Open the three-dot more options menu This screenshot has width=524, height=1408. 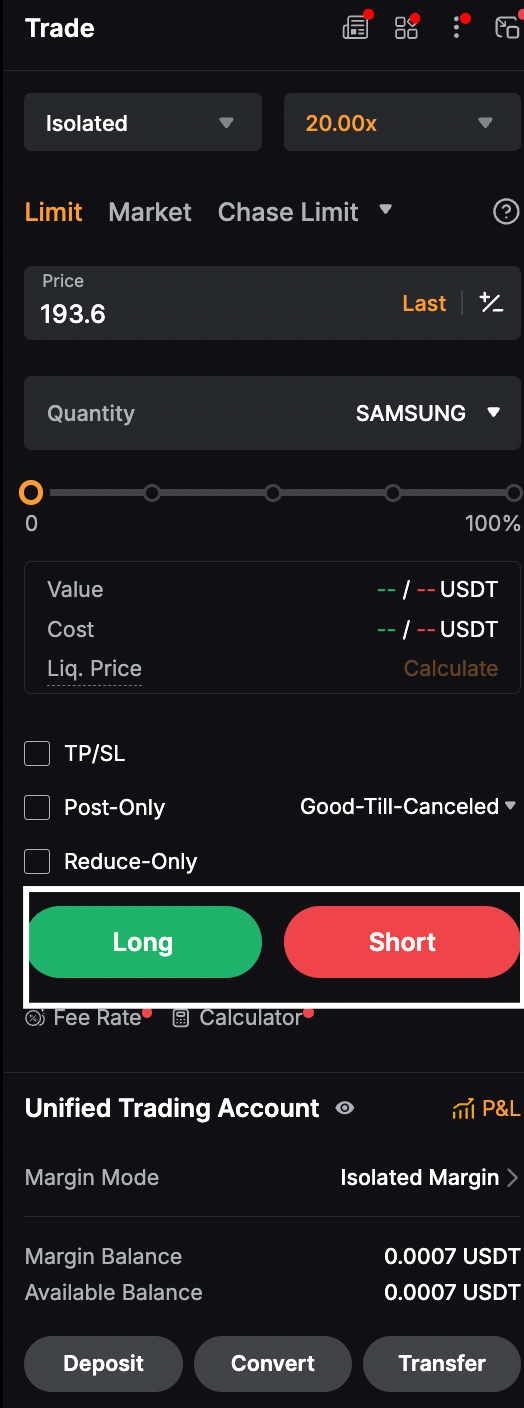pos(457,27)
